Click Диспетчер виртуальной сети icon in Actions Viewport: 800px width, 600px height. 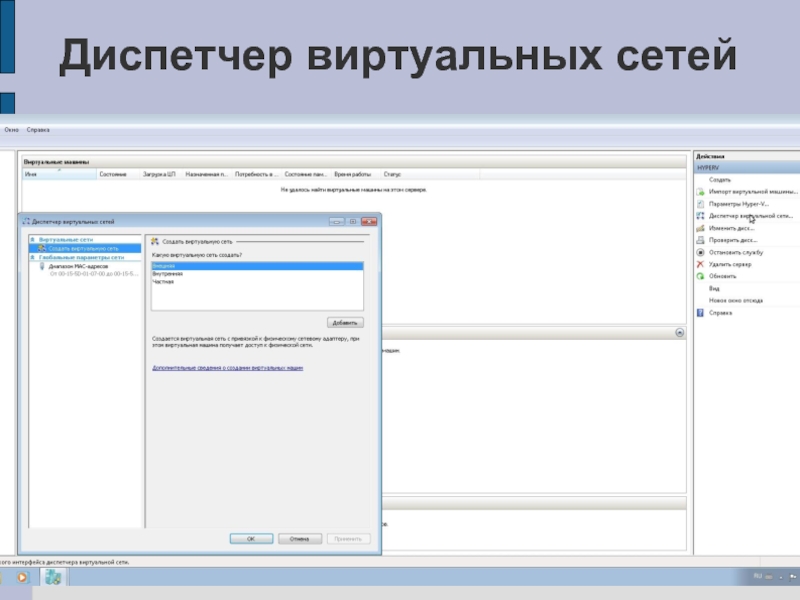tap(701, 216)
